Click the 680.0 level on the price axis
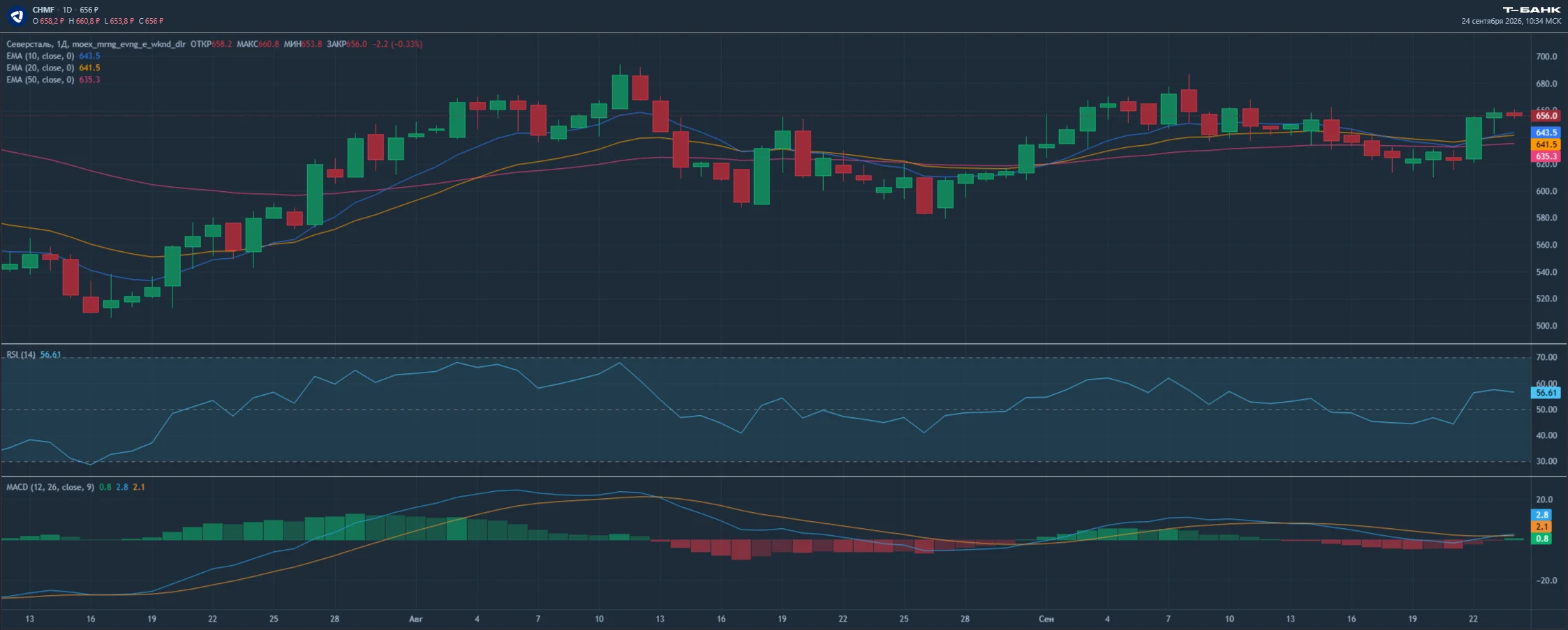The width and height of the screenshot is (1568, 630). (1546, 84)
